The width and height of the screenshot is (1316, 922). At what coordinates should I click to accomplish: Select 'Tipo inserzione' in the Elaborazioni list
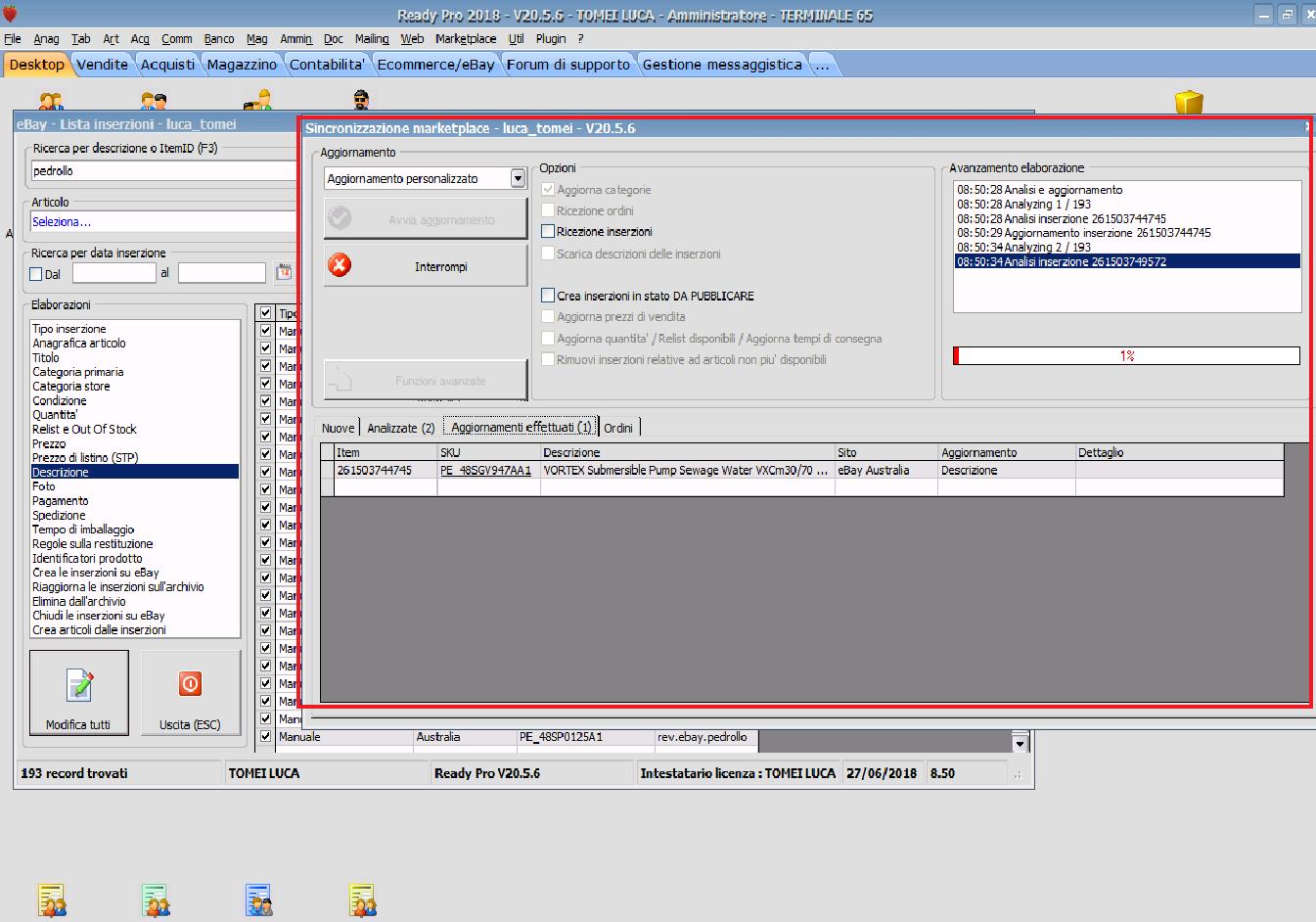tap(69, 329)
